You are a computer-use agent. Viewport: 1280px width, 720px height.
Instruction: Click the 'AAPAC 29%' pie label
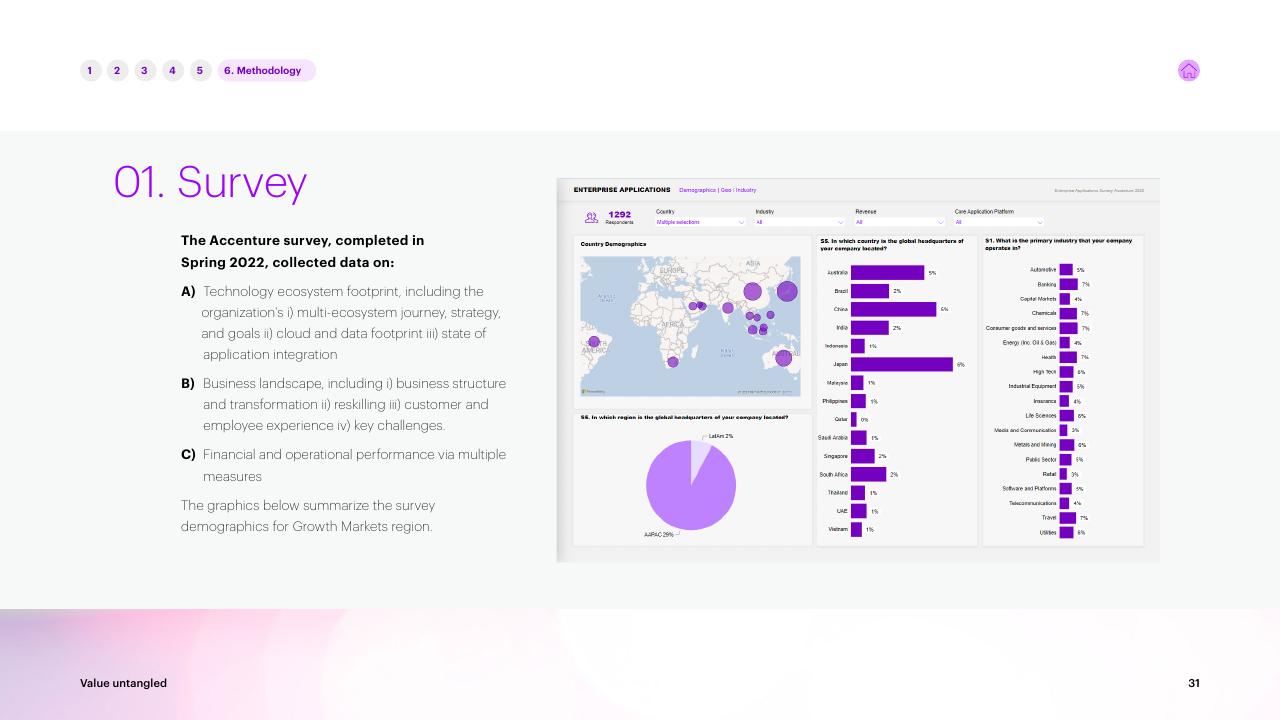[658, 535]
